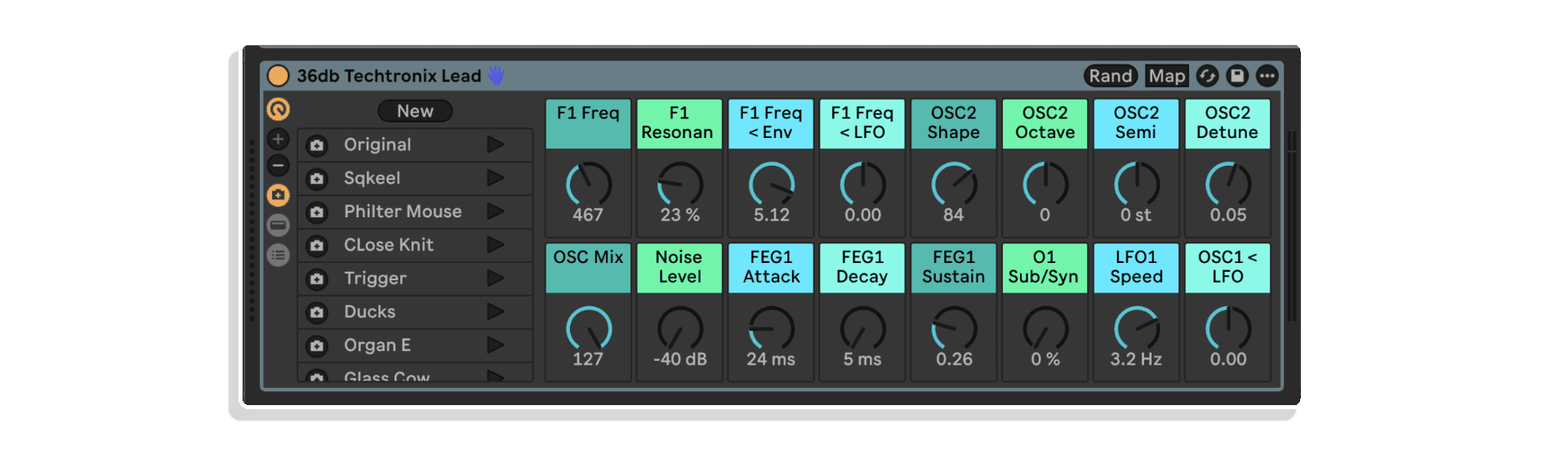Image resolution: width=1568 pixels, height=450 pixels.
Task: Launch the Sqkeel variation
Action: point(496,178)
